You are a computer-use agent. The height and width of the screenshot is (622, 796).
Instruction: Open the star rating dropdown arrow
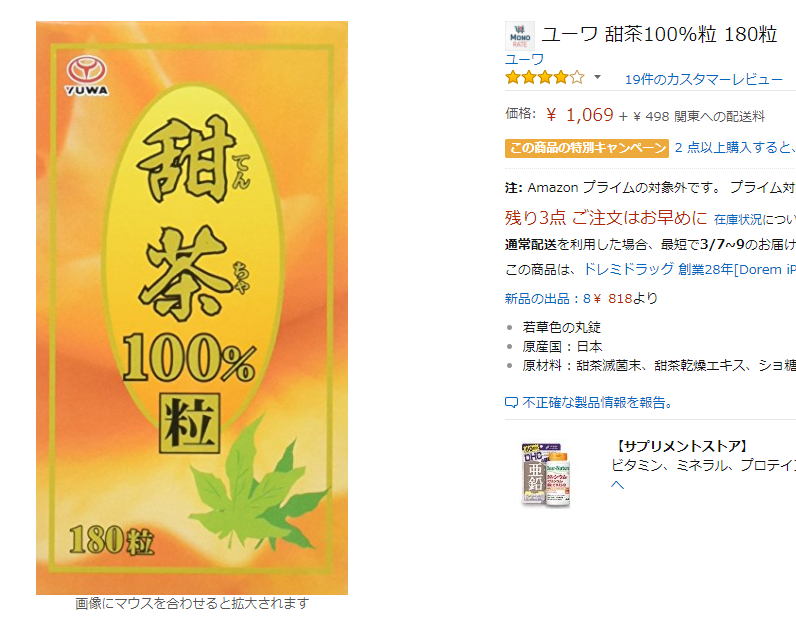pos(598,77)
